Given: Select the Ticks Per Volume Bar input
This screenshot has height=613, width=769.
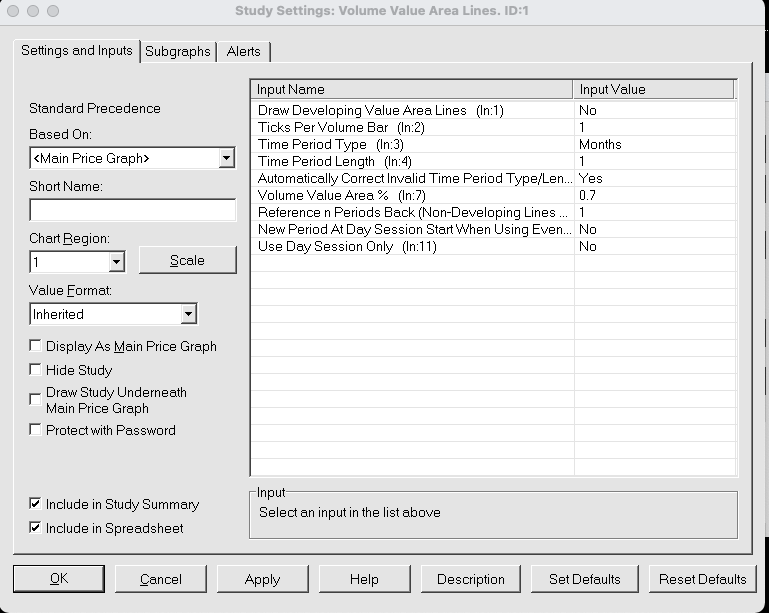Looking at the screenshot, I should pyautogui.click(x=494, y=128).
